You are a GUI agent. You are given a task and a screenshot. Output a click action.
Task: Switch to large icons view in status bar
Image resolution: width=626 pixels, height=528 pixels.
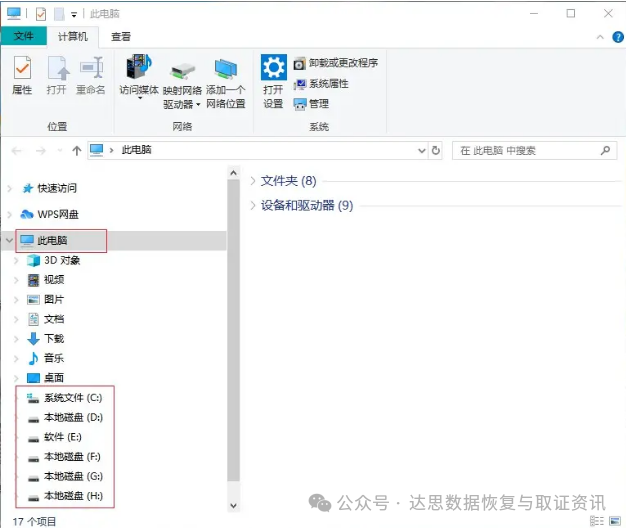(615, 520)
